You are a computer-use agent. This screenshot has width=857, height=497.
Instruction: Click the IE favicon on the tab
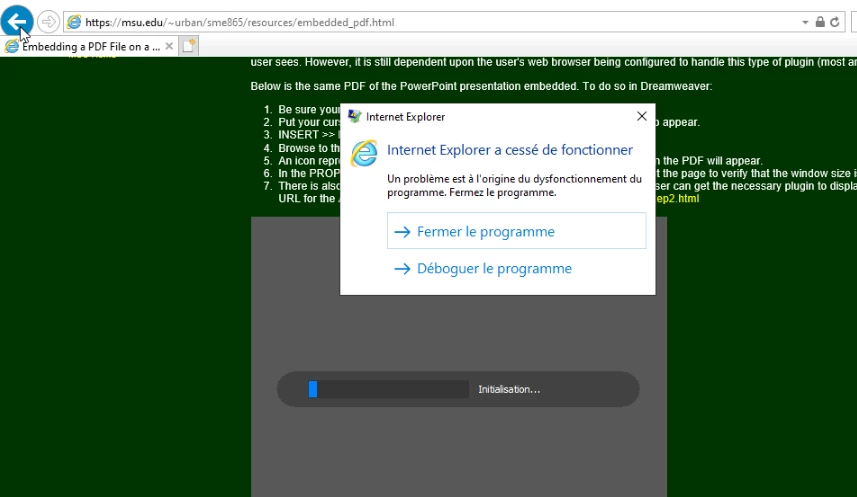pyautogui.click(x=11, y=46)
